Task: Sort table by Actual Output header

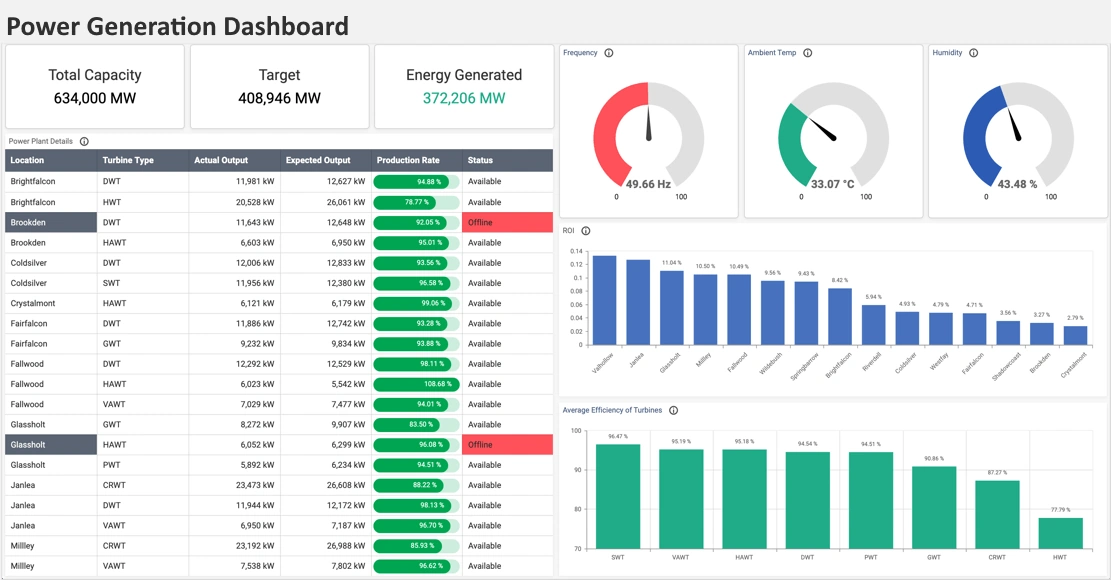Action: pyautogui.click(x=225, y=160)
